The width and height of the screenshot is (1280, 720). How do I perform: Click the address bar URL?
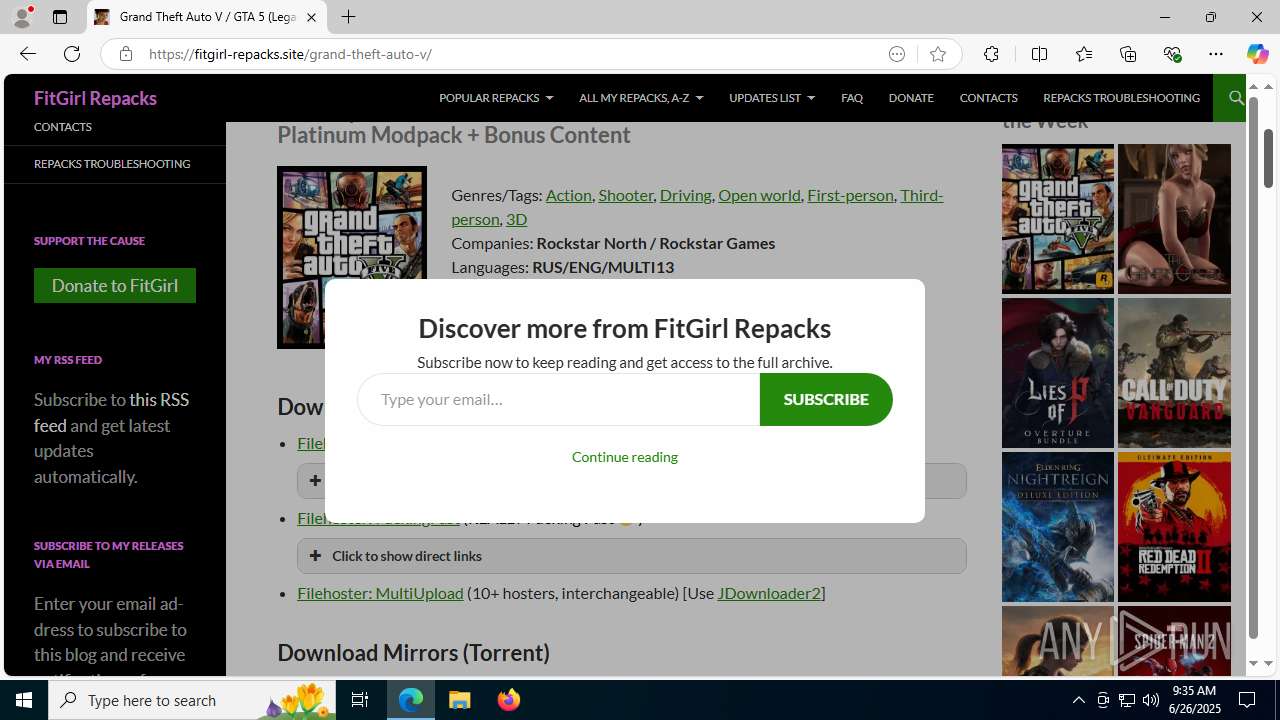point(290,54)
